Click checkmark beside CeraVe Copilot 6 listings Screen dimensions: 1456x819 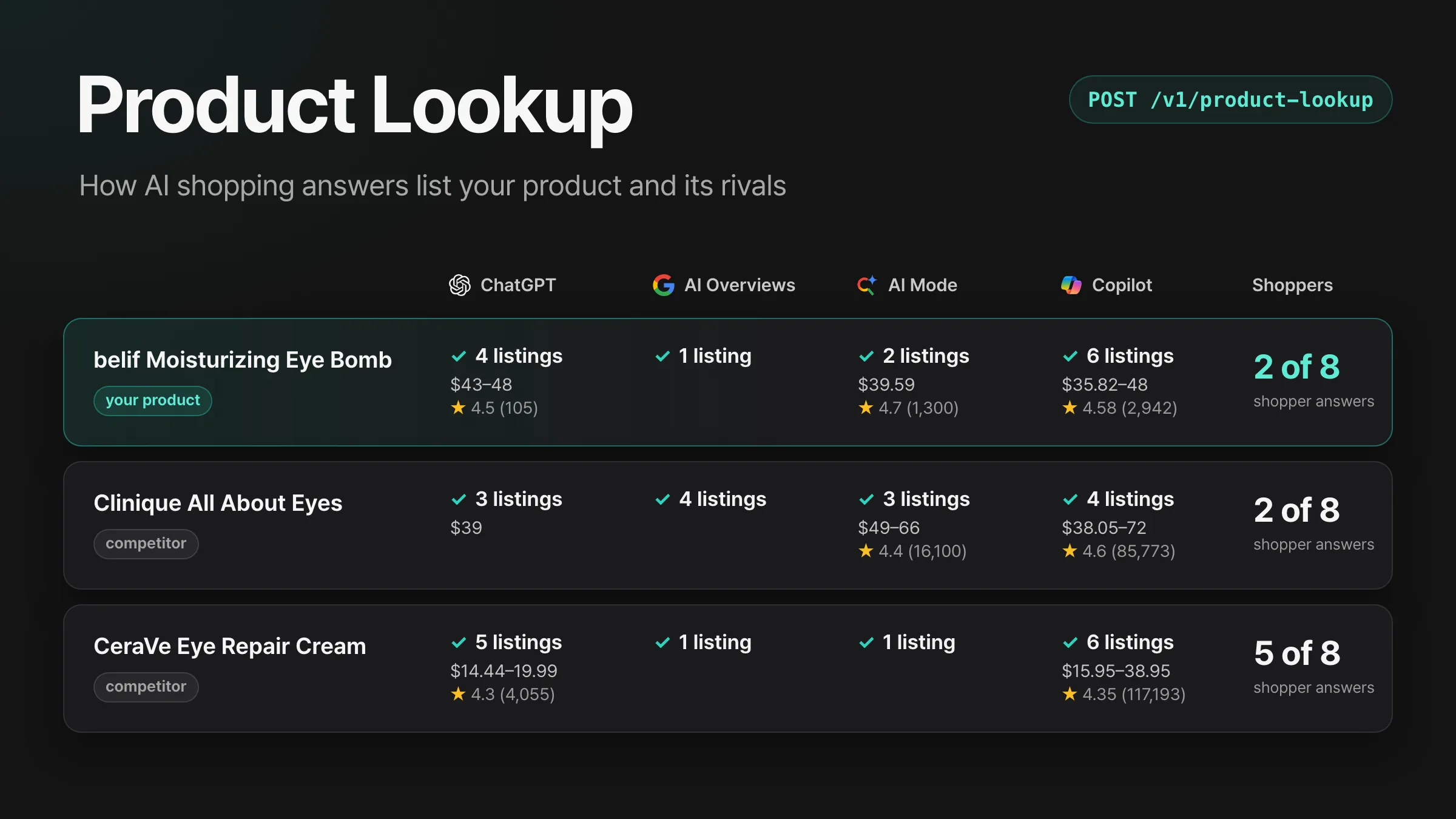point(1070,642)
